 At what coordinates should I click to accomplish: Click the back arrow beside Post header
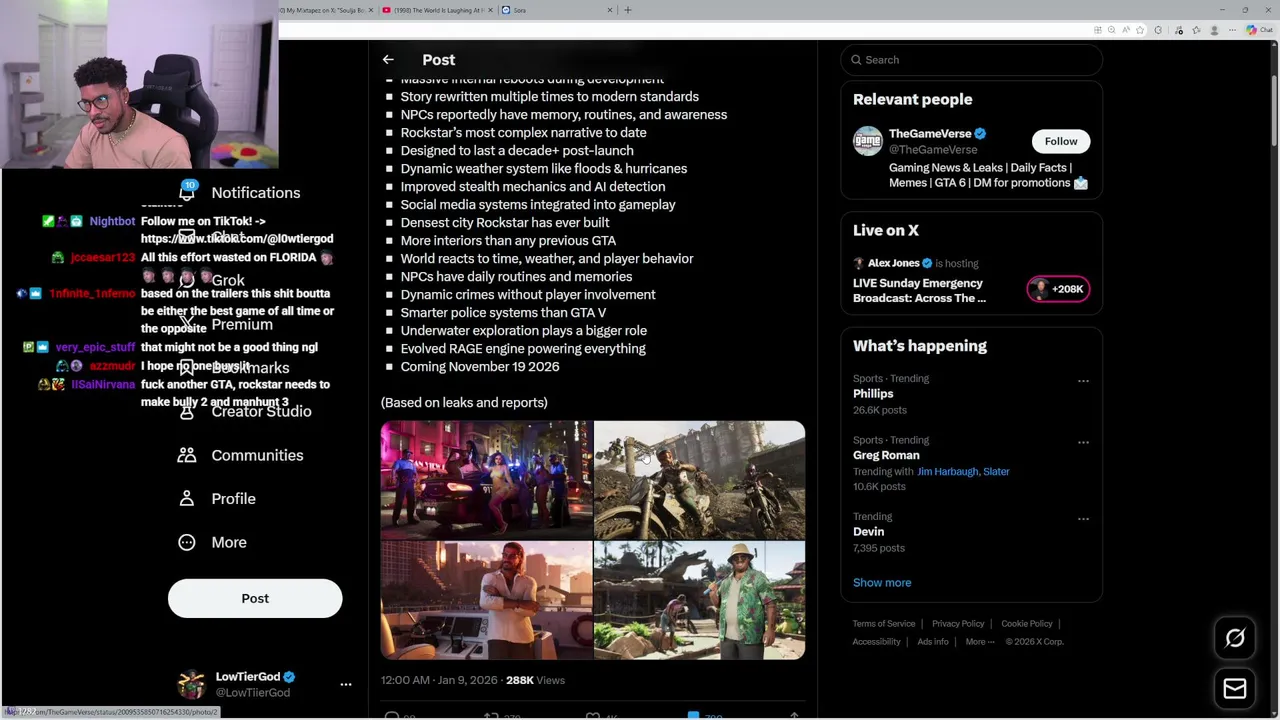click(388, 60)
